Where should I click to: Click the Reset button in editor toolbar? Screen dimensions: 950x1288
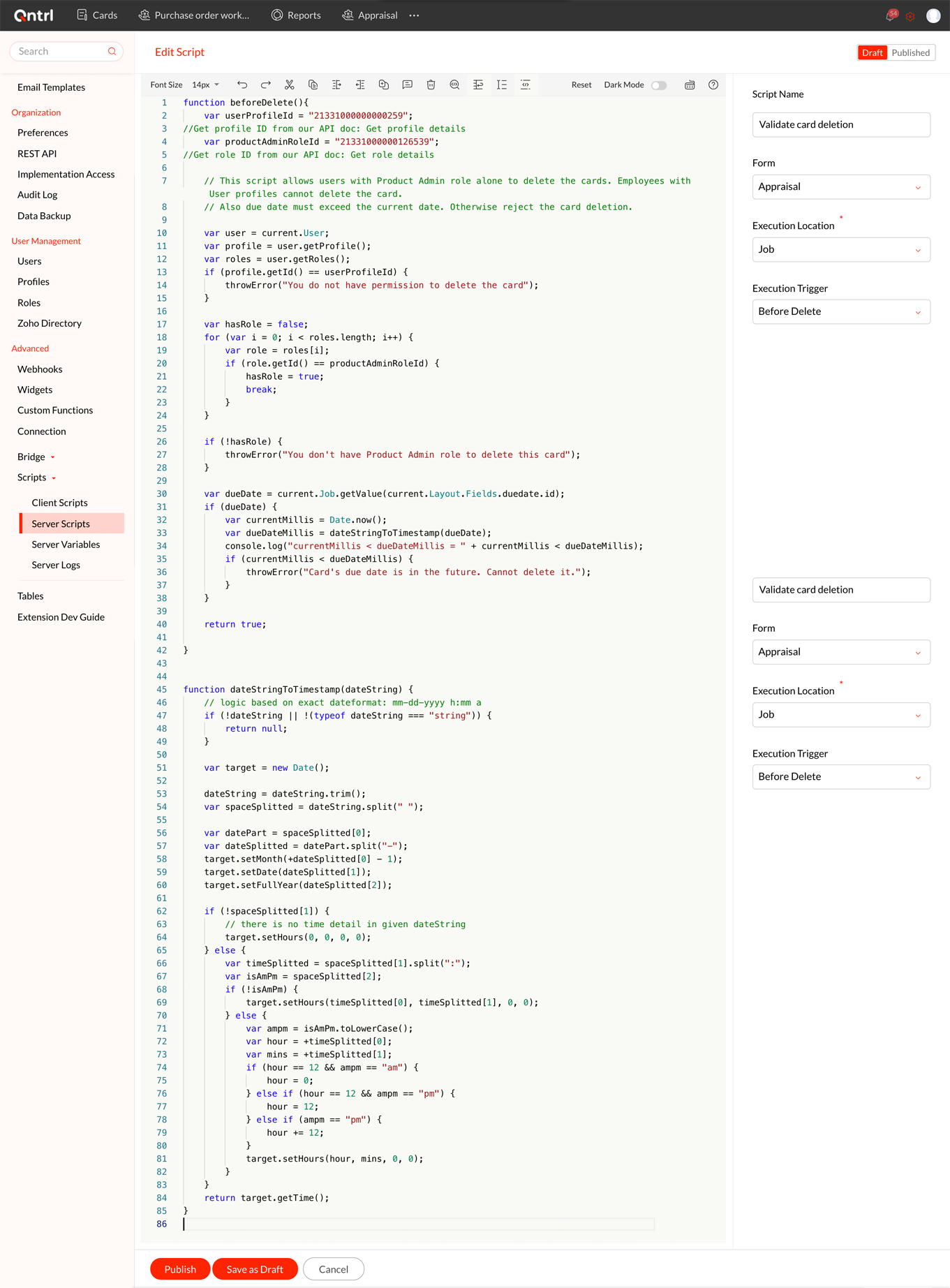coord(581,84)
